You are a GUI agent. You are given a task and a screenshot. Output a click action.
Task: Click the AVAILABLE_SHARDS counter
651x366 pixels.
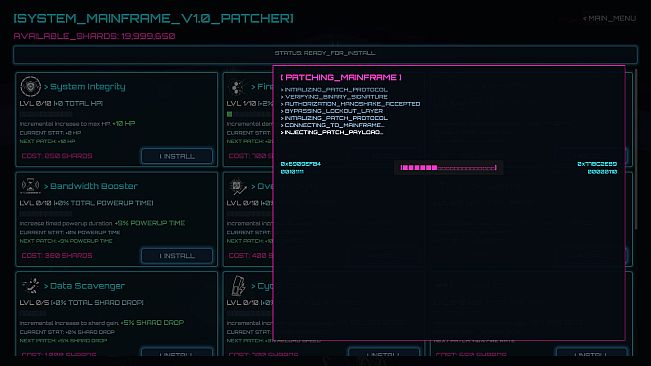(x=94, y=36)
